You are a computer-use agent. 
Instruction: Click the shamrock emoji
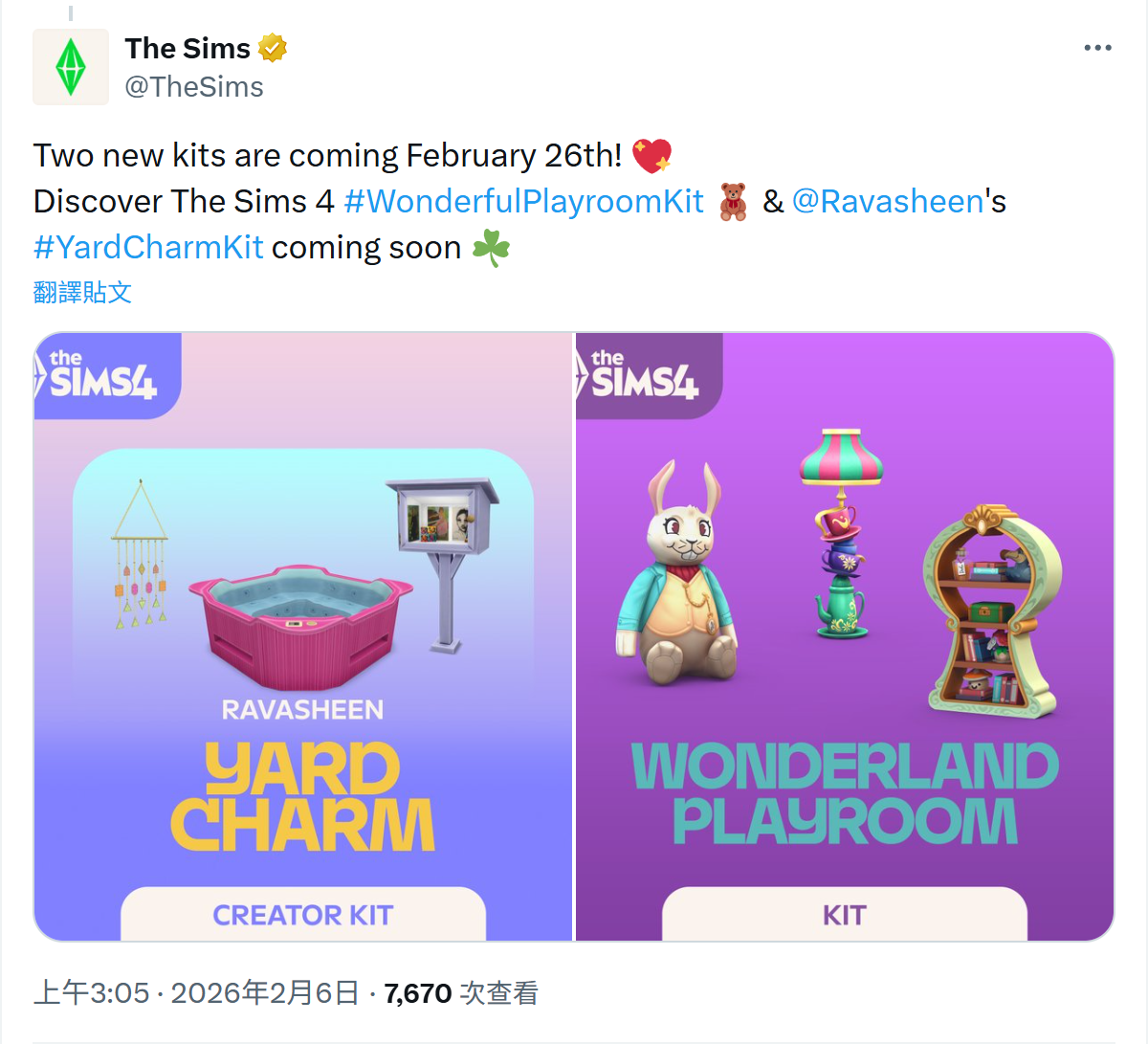pos(491,248)
